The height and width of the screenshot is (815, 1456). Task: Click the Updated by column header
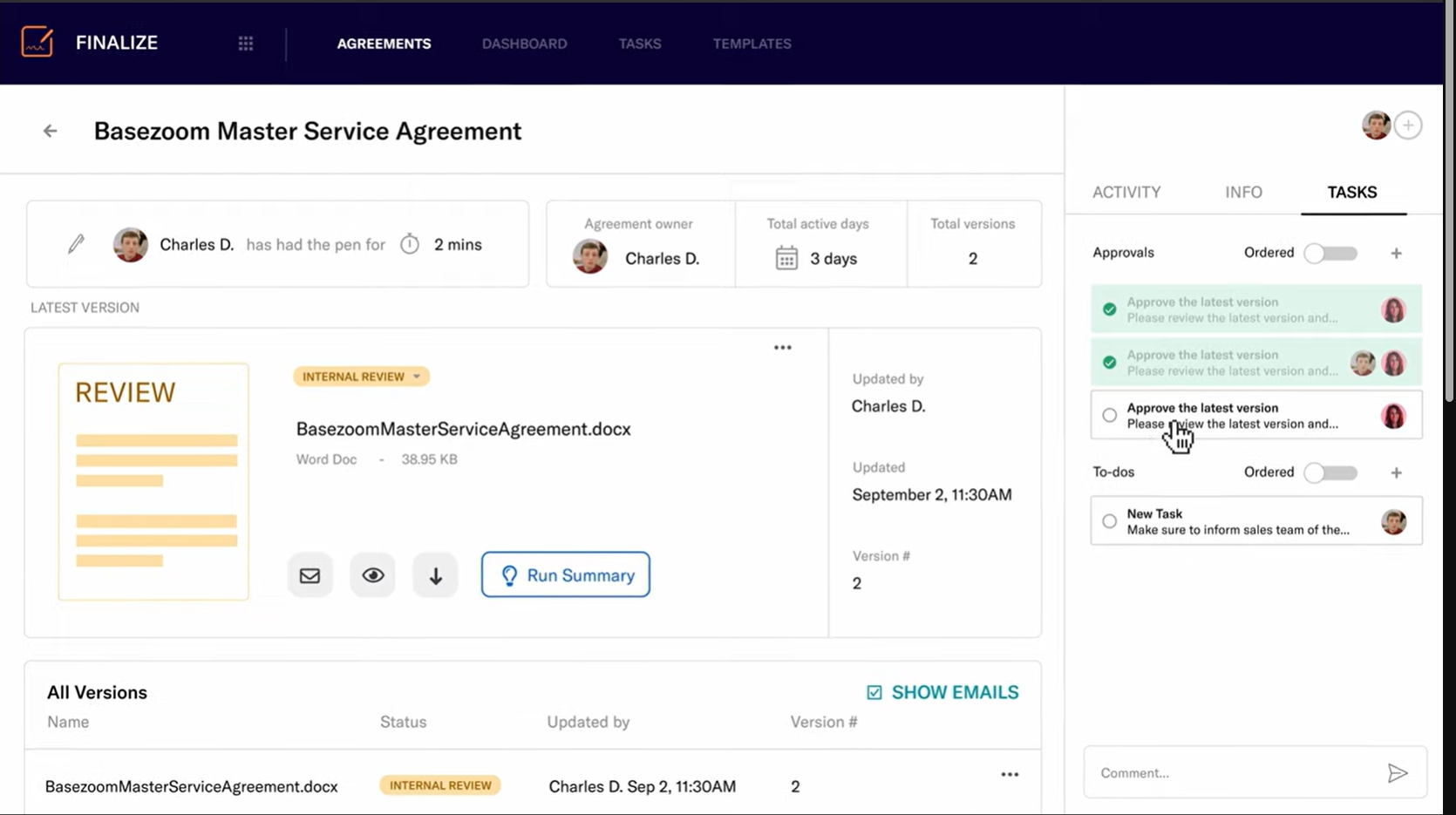[x=589, y=722]
